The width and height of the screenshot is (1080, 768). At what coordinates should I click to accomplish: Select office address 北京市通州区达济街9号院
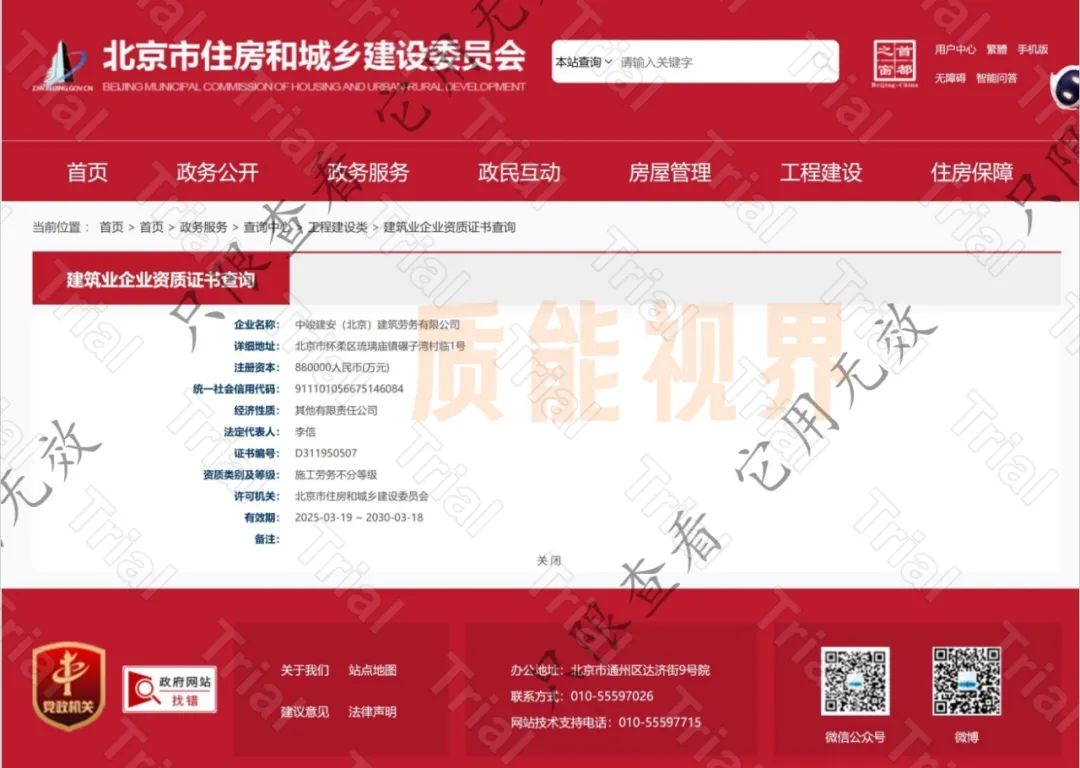pos(640,670)
